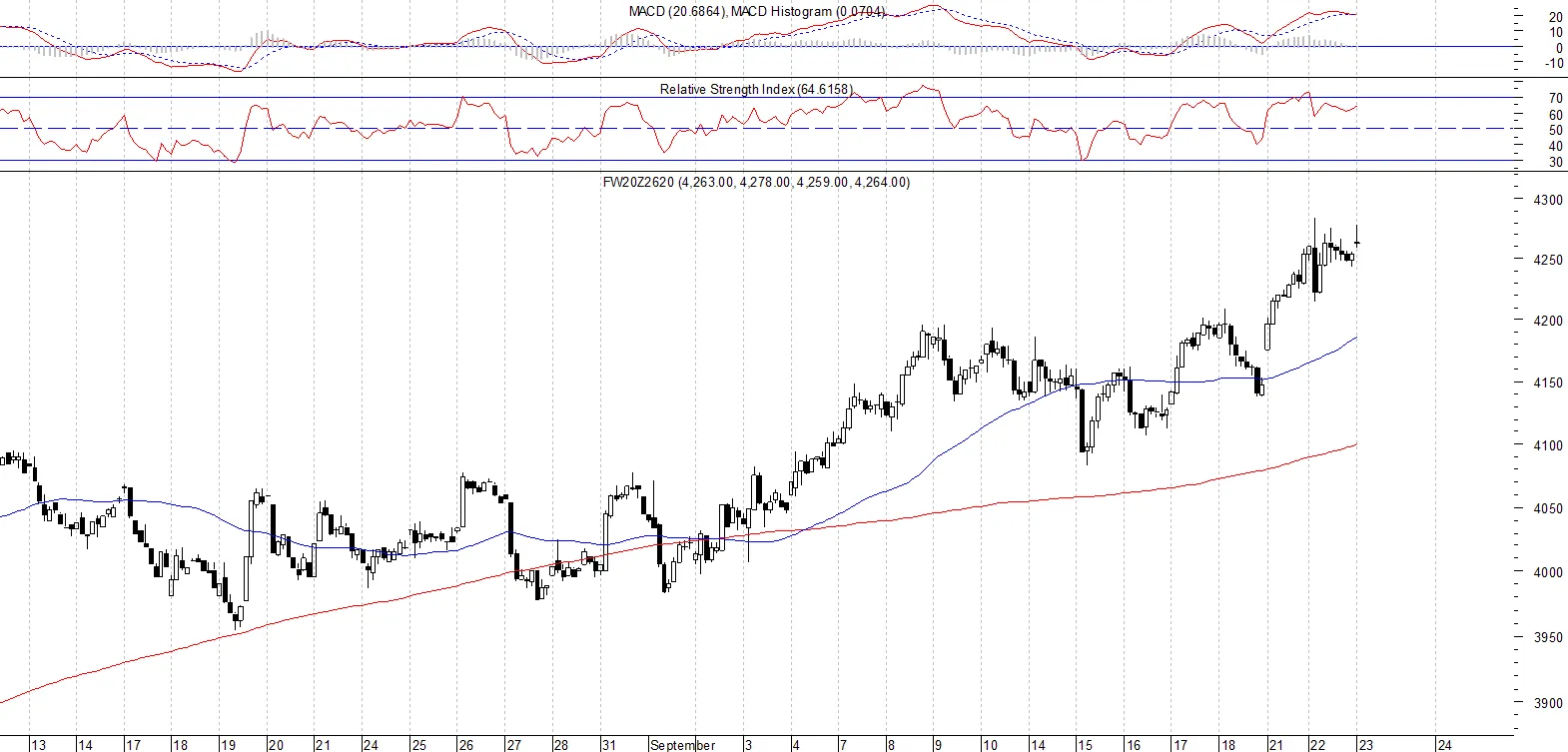Image resolution: width=1568 pixels, height=752 pixels.
Task: Select the 60 level on RSI scale
Action: tap(1556, 115)
